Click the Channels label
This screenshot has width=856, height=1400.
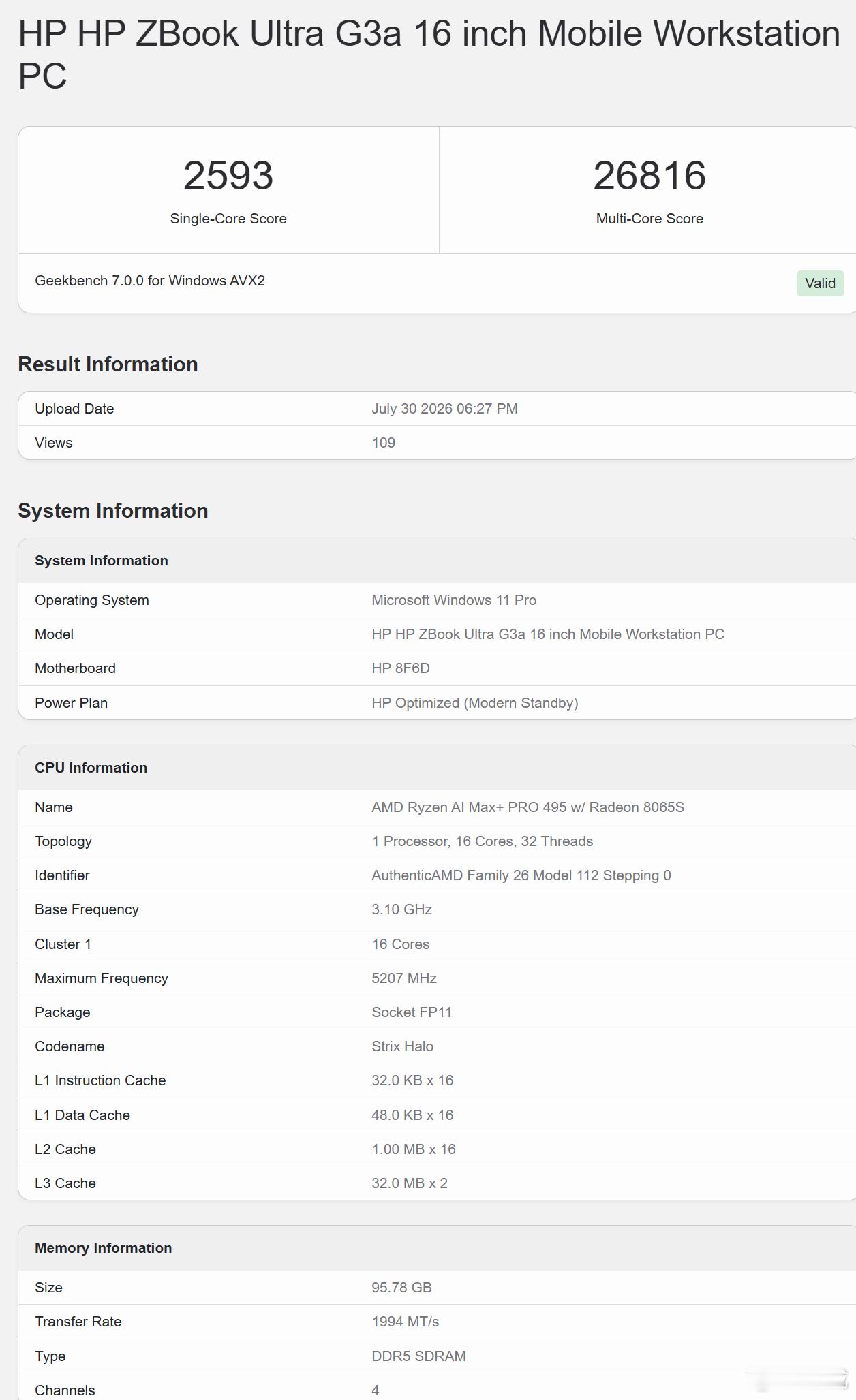[x=65, y=1390]
